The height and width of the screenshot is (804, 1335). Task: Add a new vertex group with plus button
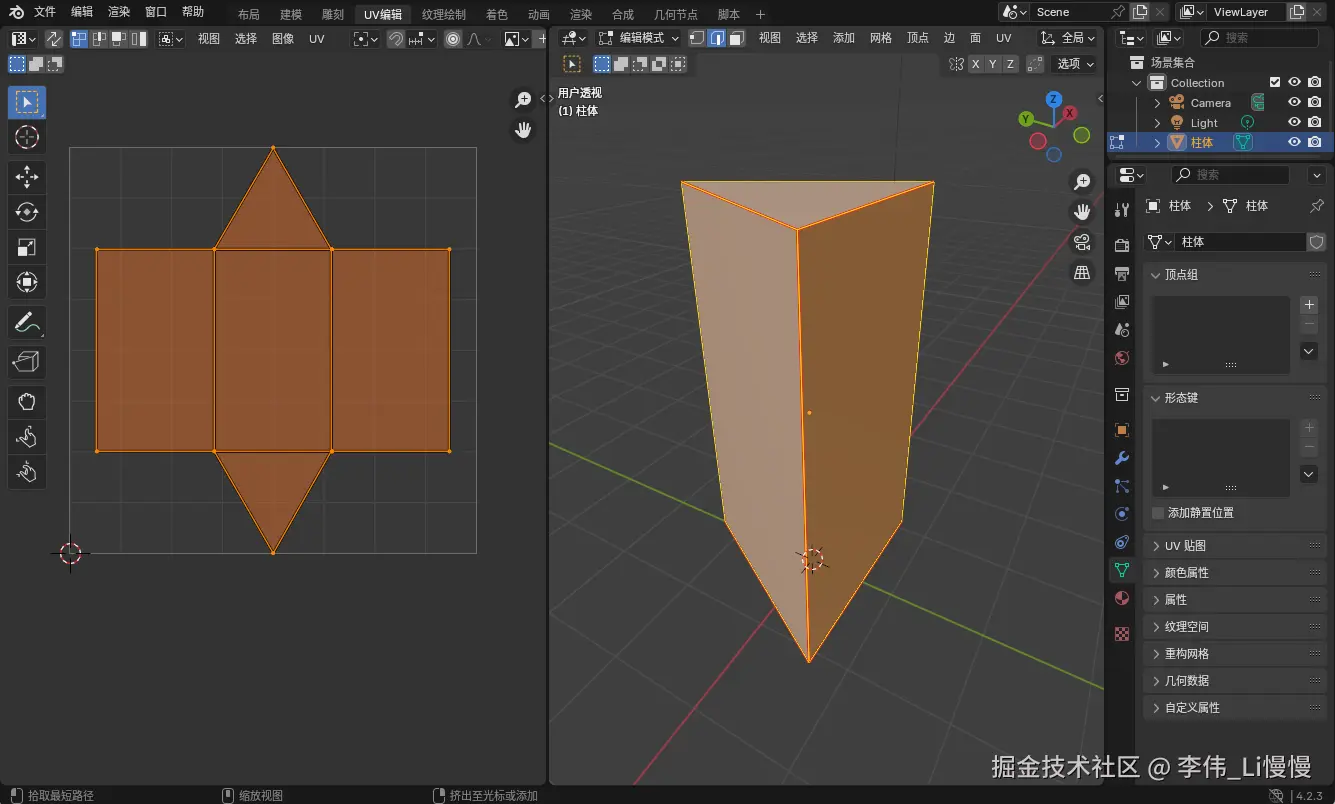pyautogui.click(x=1309, y=305)
